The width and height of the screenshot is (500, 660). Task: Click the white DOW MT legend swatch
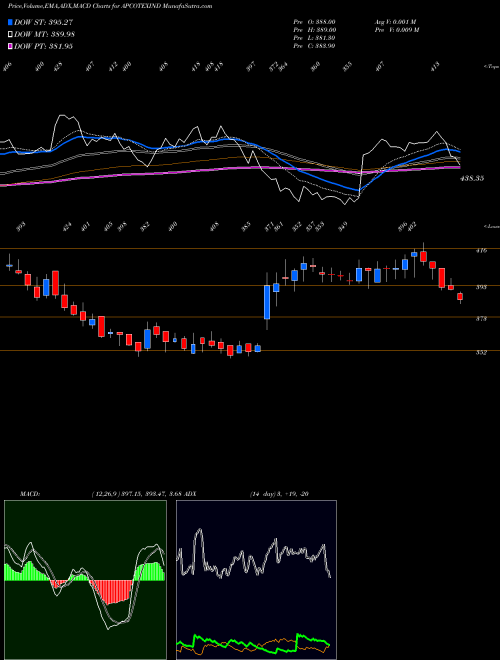tap(10, 34)
